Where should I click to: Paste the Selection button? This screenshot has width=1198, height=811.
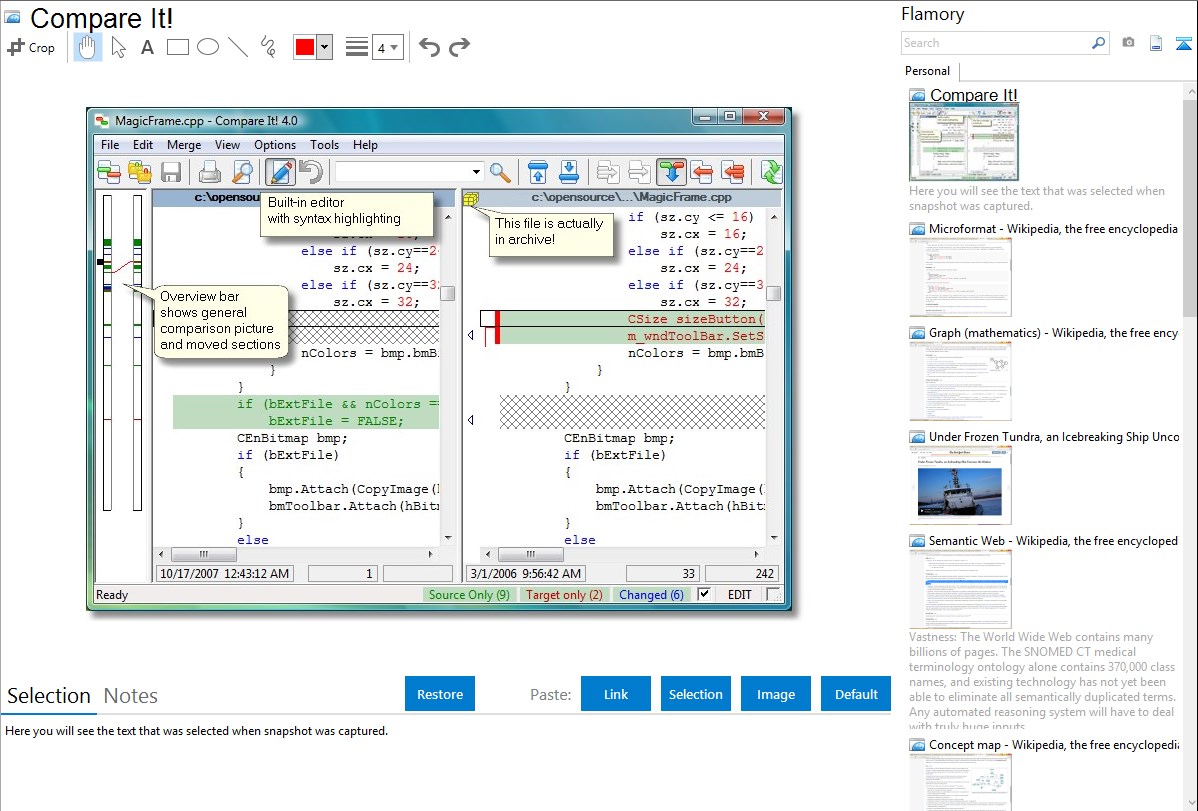[696, 694]
